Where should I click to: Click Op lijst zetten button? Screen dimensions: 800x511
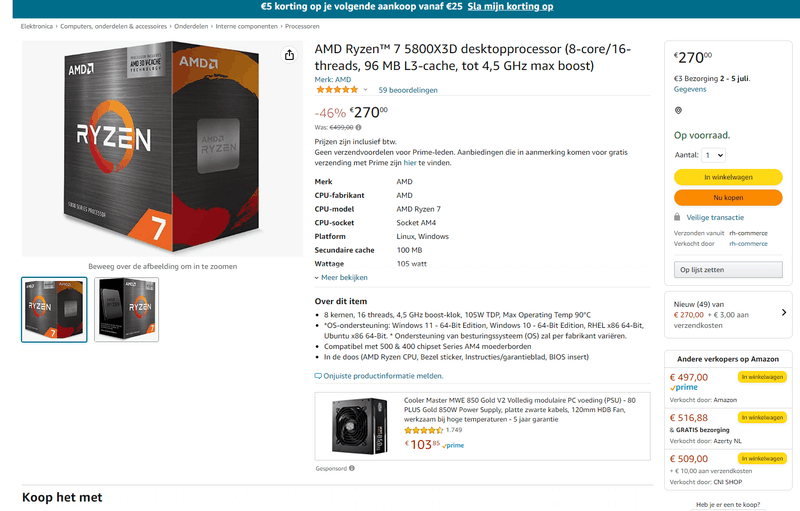(728, 269)
